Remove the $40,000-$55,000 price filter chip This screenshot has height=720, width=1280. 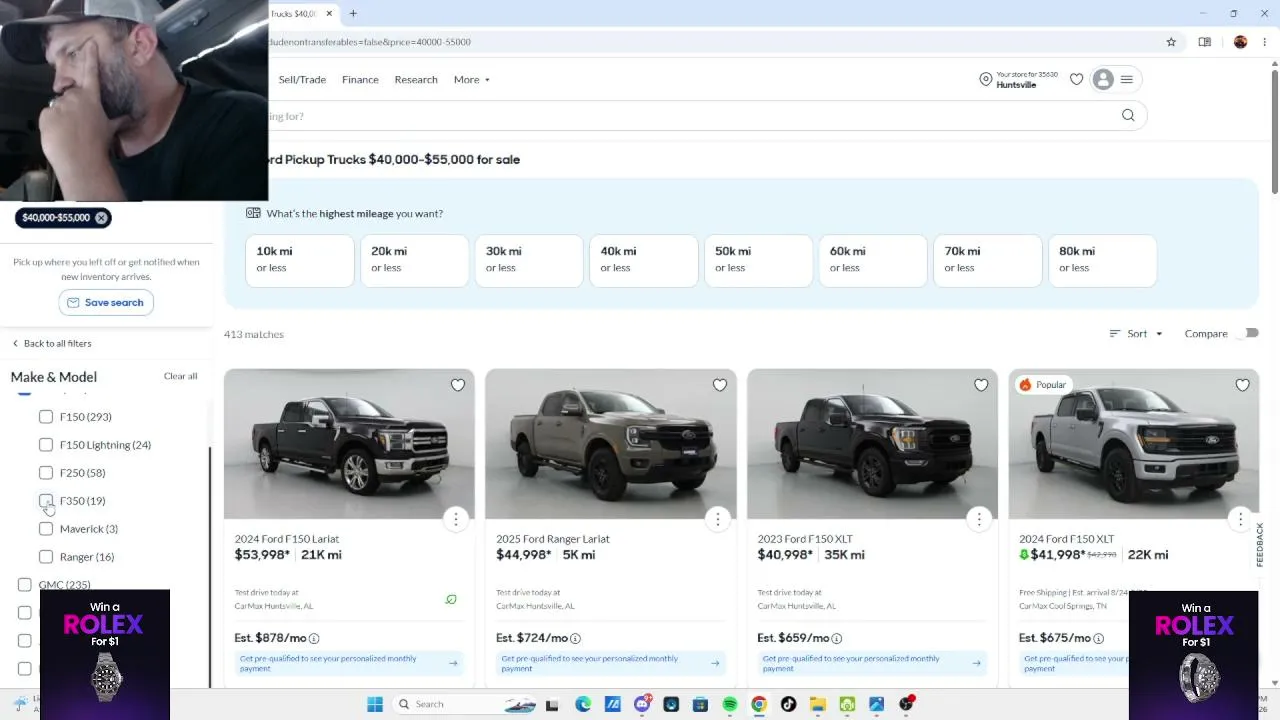(x=101, y=218)
